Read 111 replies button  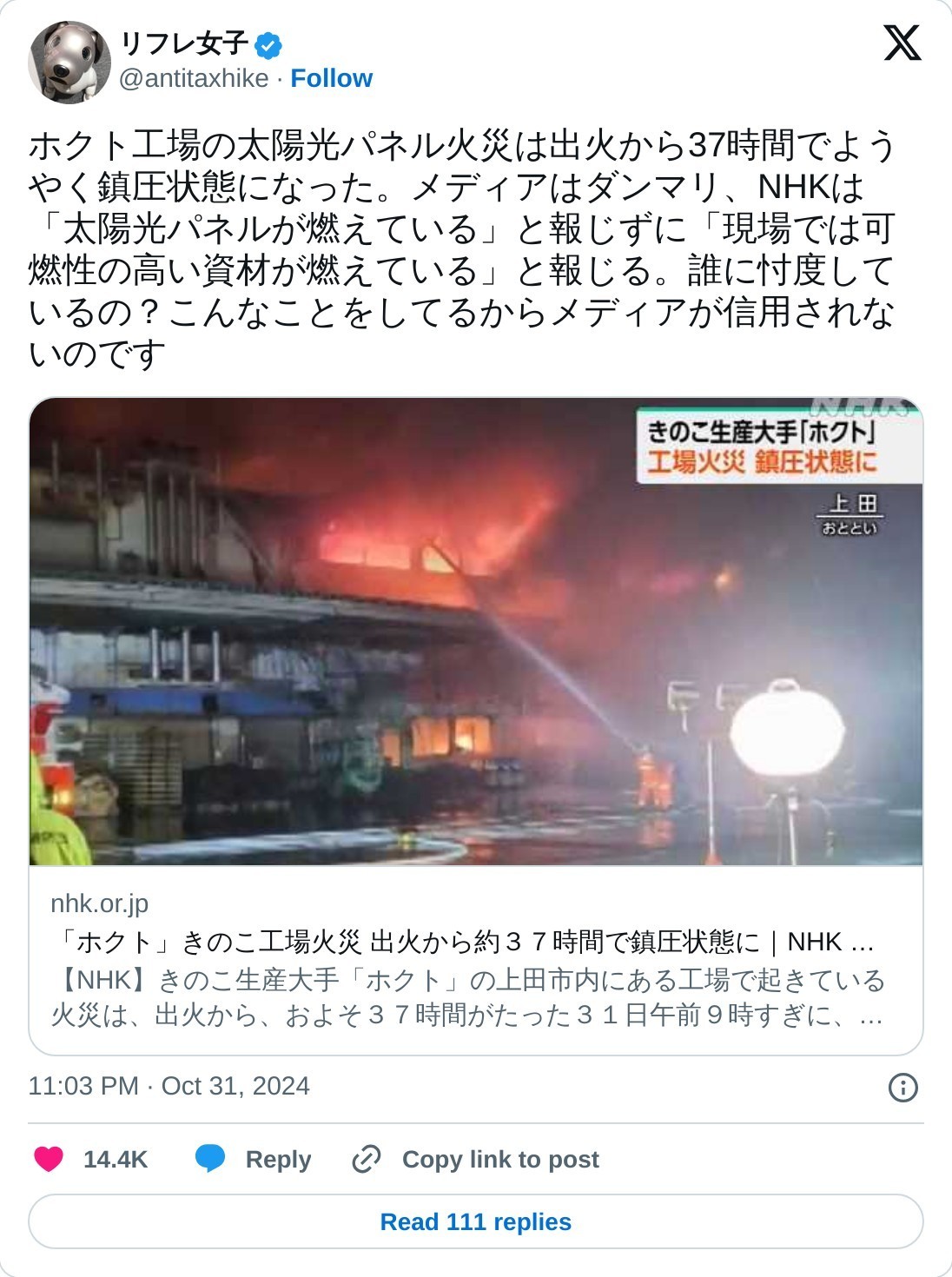476,1221
